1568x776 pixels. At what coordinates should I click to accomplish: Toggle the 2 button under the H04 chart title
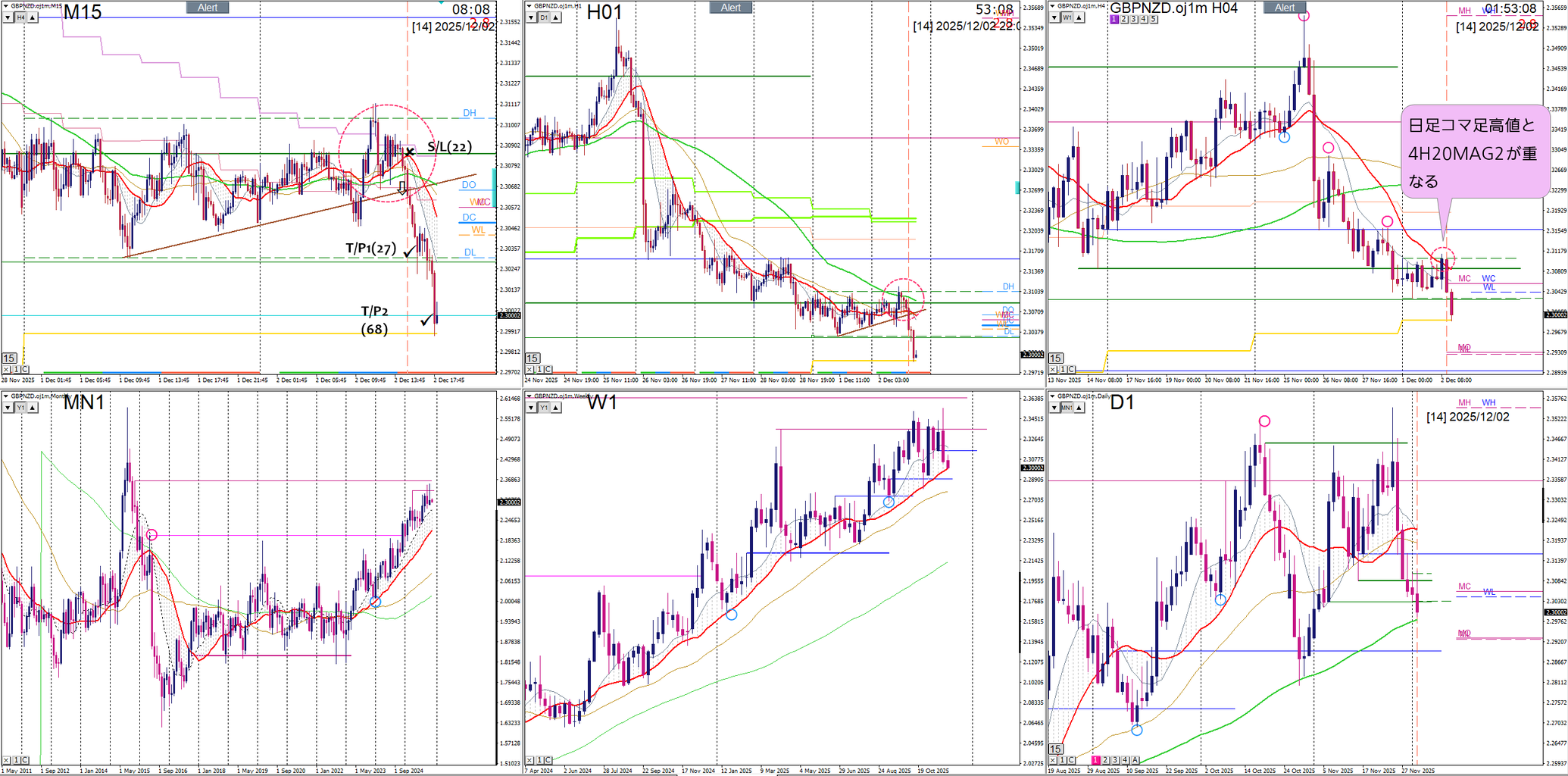pos(1124,19)
